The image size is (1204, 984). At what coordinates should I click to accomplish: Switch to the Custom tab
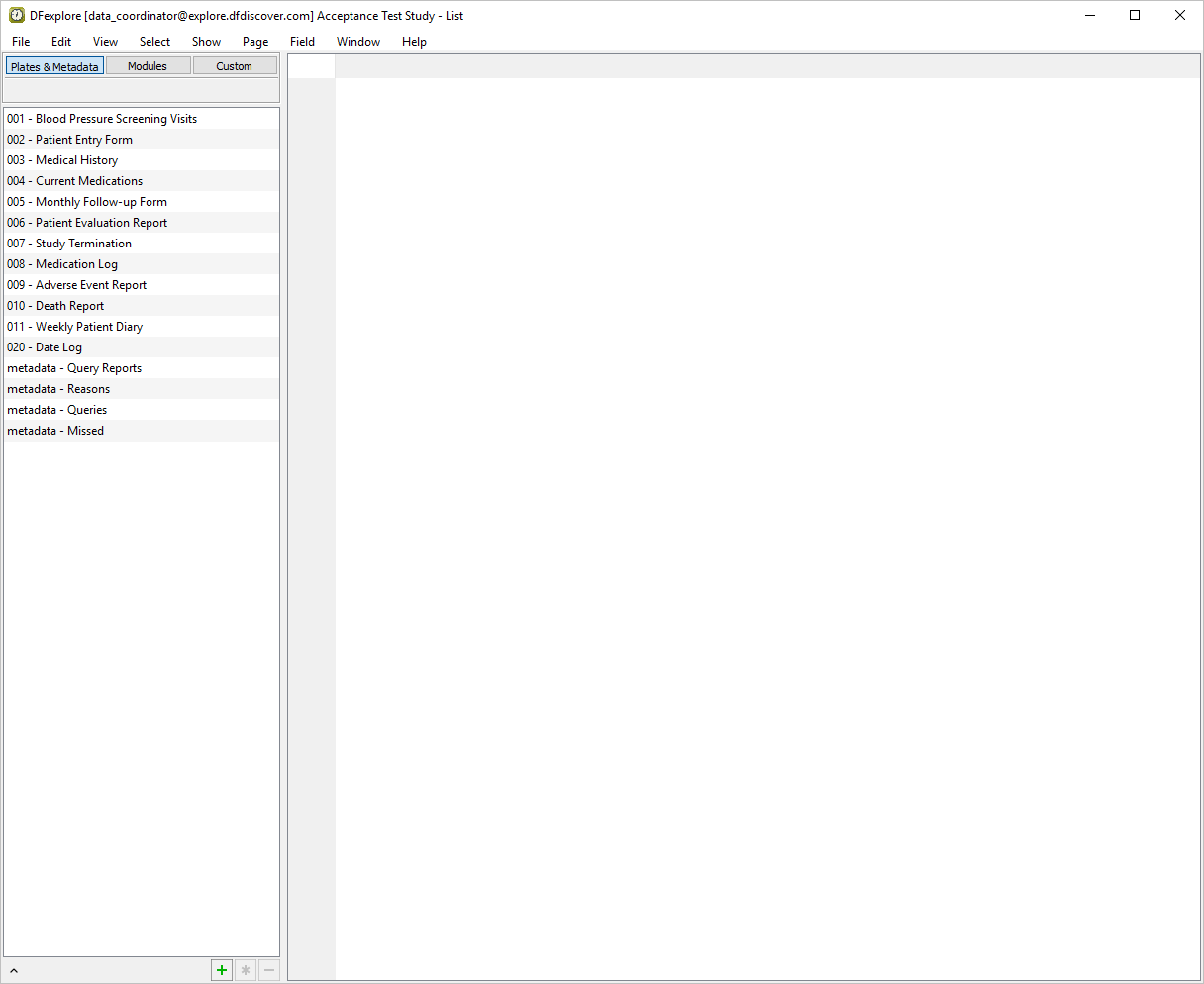(x=235, y=66)
